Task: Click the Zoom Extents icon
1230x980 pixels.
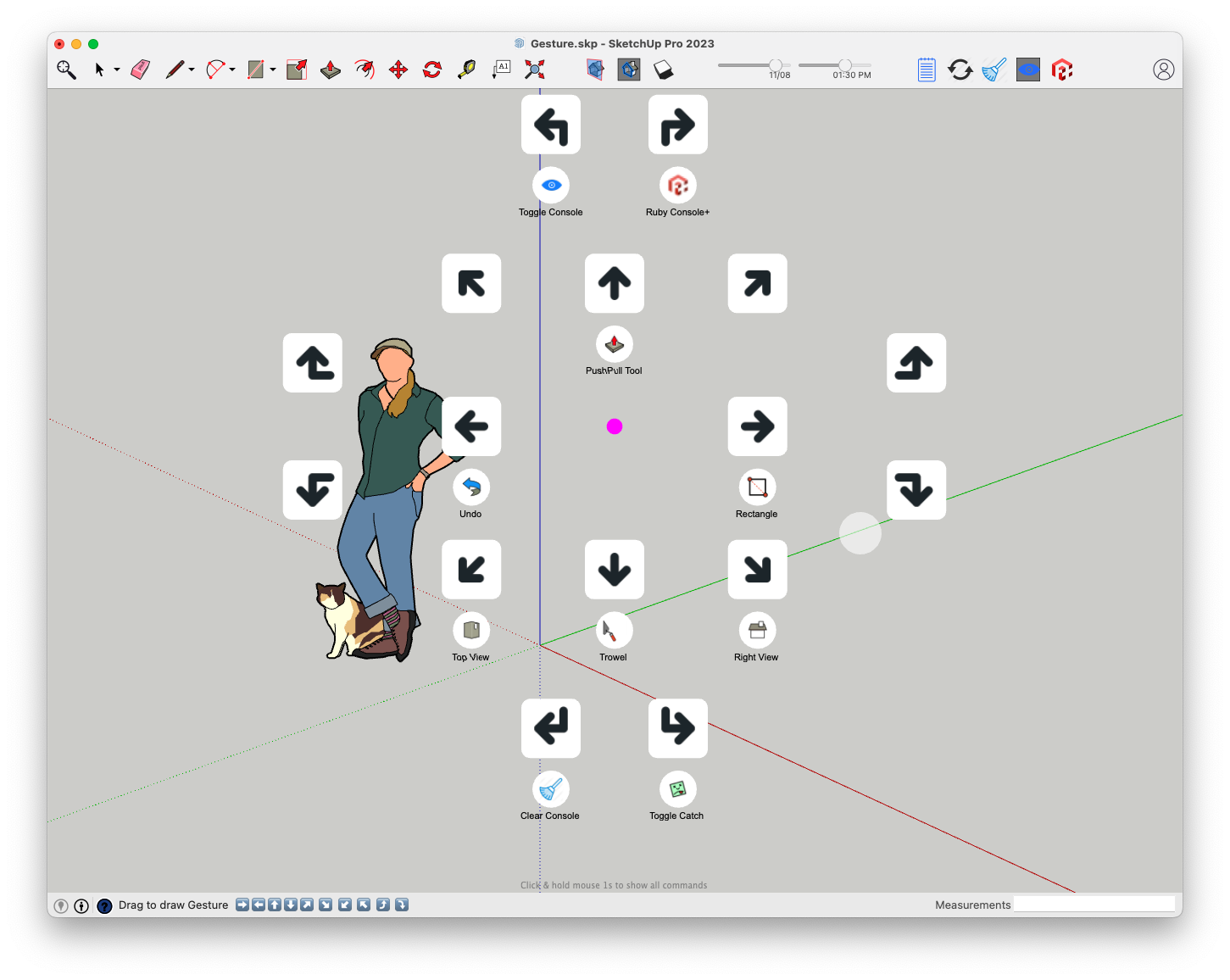Action: pyautogui.click(x=534, y=70)
